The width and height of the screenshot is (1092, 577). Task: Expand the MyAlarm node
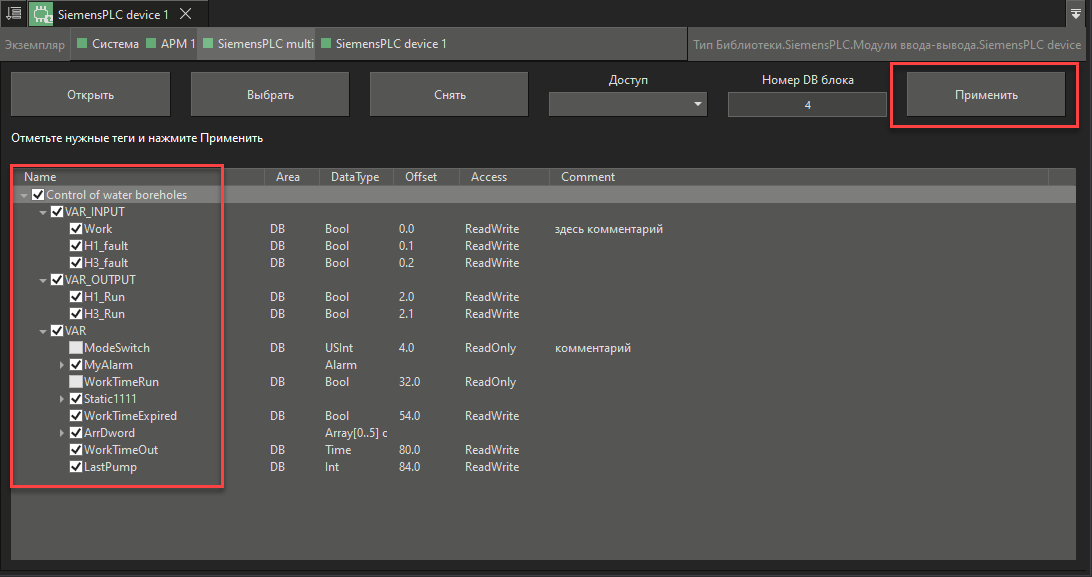click(x=62, y=365)
